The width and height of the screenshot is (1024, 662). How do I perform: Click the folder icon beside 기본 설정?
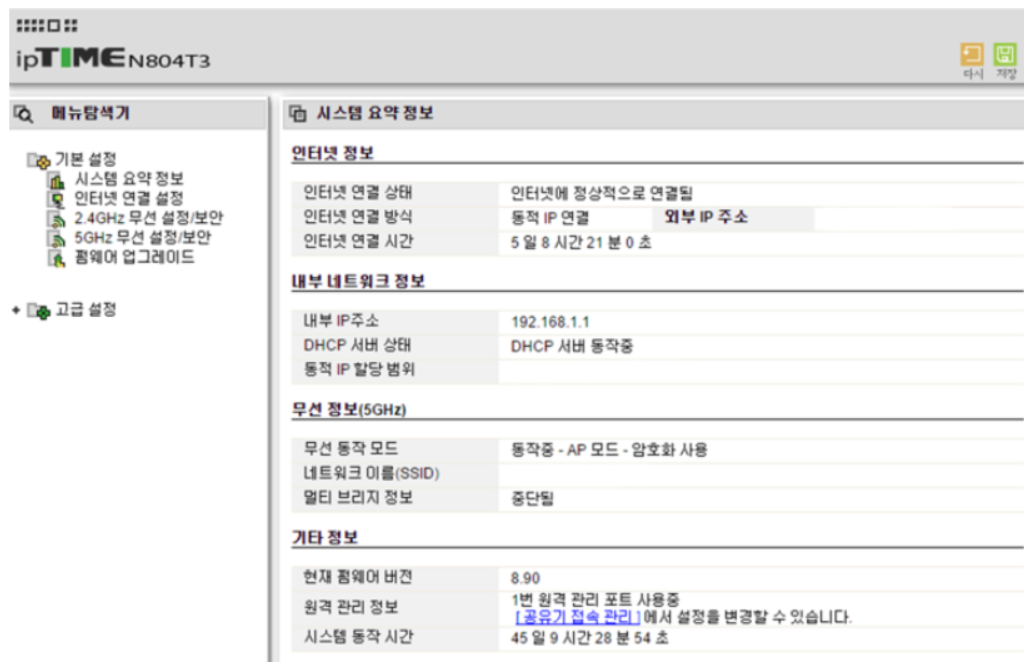click(36, 160)
